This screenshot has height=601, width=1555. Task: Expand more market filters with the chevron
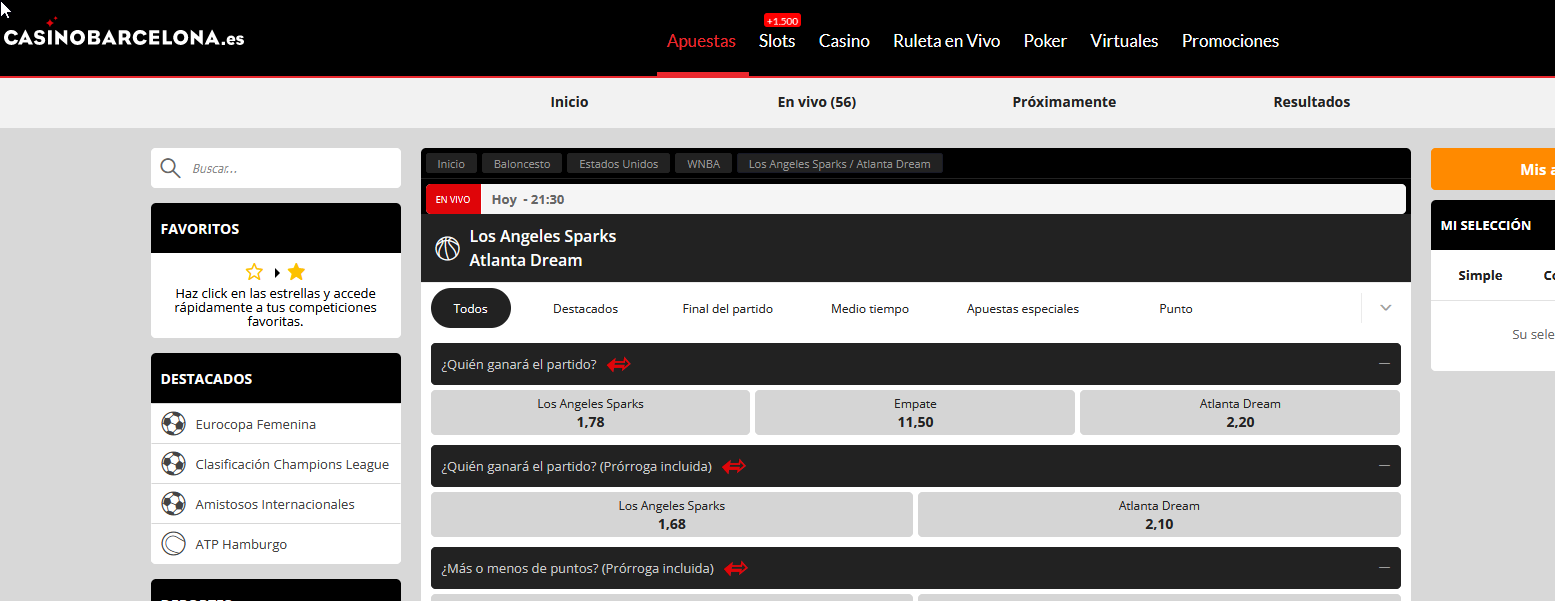pos(1385,308)
